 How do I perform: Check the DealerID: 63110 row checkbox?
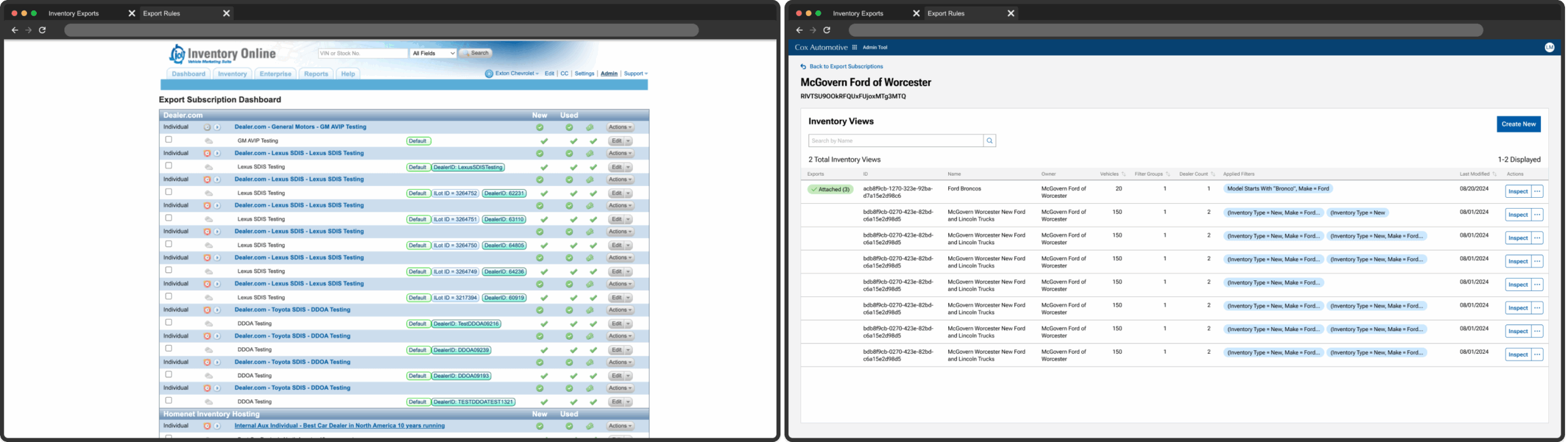click(x=168, y=218)
